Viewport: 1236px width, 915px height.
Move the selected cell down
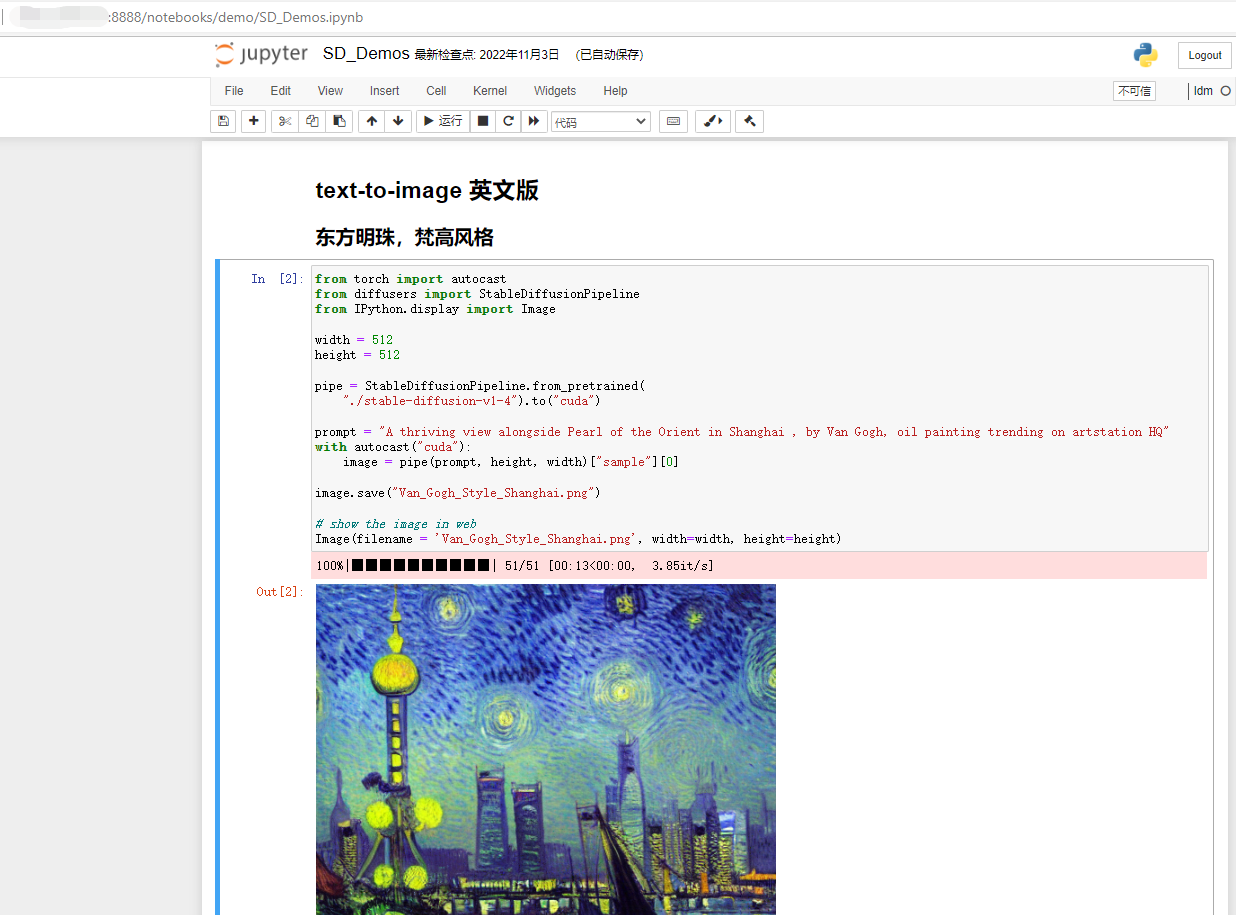[398, 121]
